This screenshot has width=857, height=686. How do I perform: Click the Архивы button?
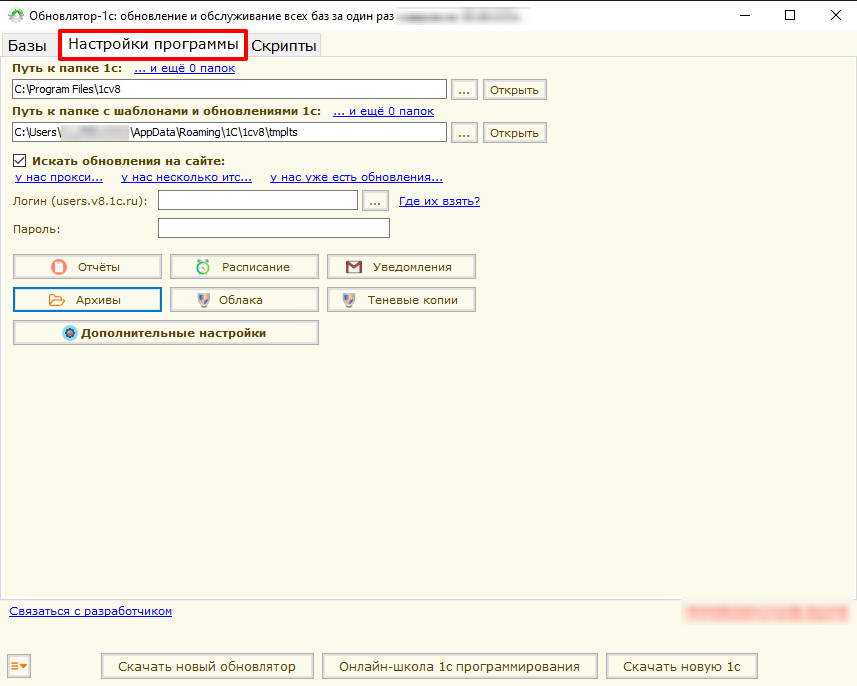(87, 300)
